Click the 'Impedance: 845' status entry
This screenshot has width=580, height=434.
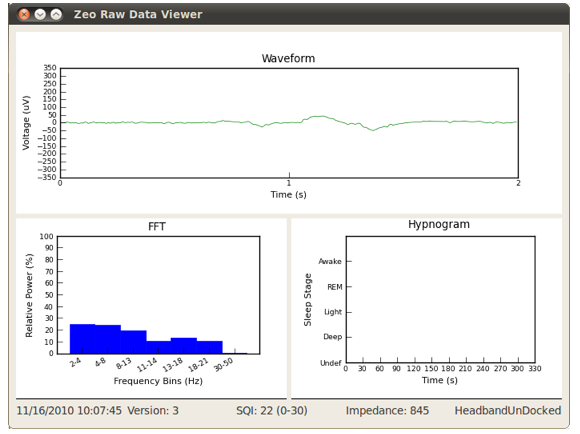point(387,410)
